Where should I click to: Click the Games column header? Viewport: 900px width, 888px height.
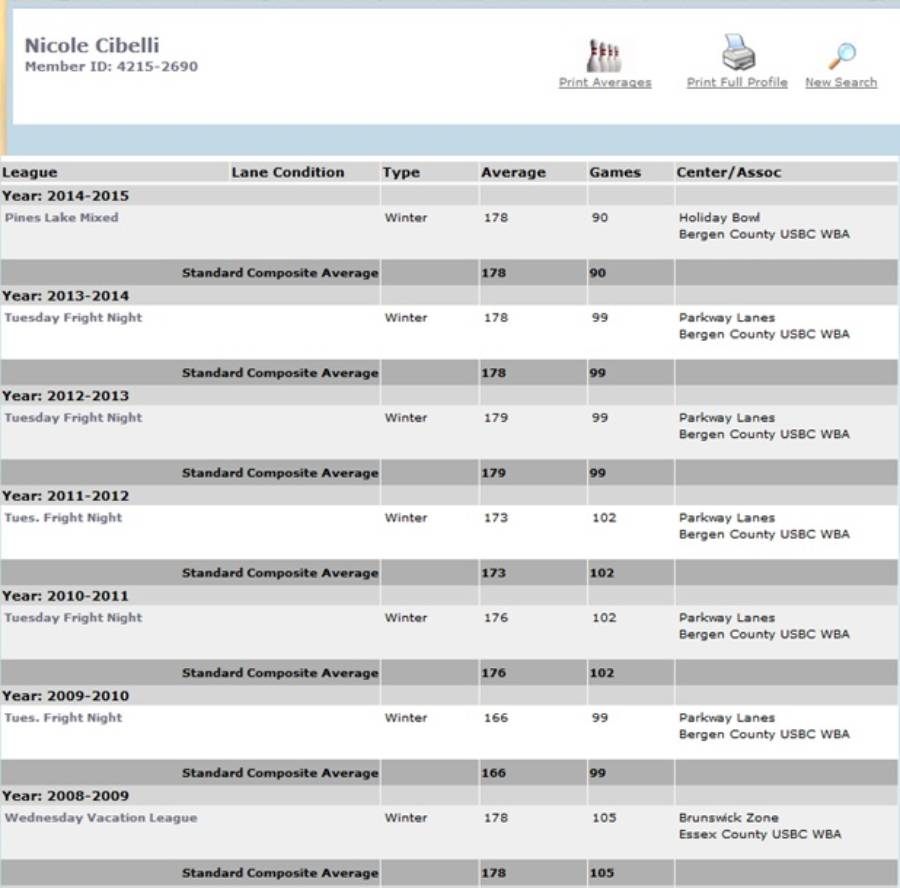tap(615, 172)
